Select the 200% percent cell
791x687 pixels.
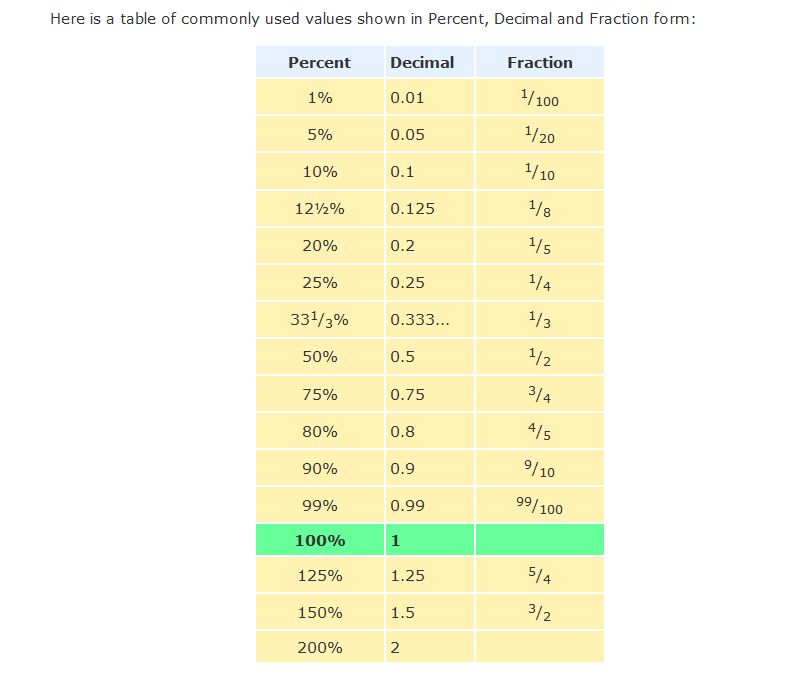(319, 647)
